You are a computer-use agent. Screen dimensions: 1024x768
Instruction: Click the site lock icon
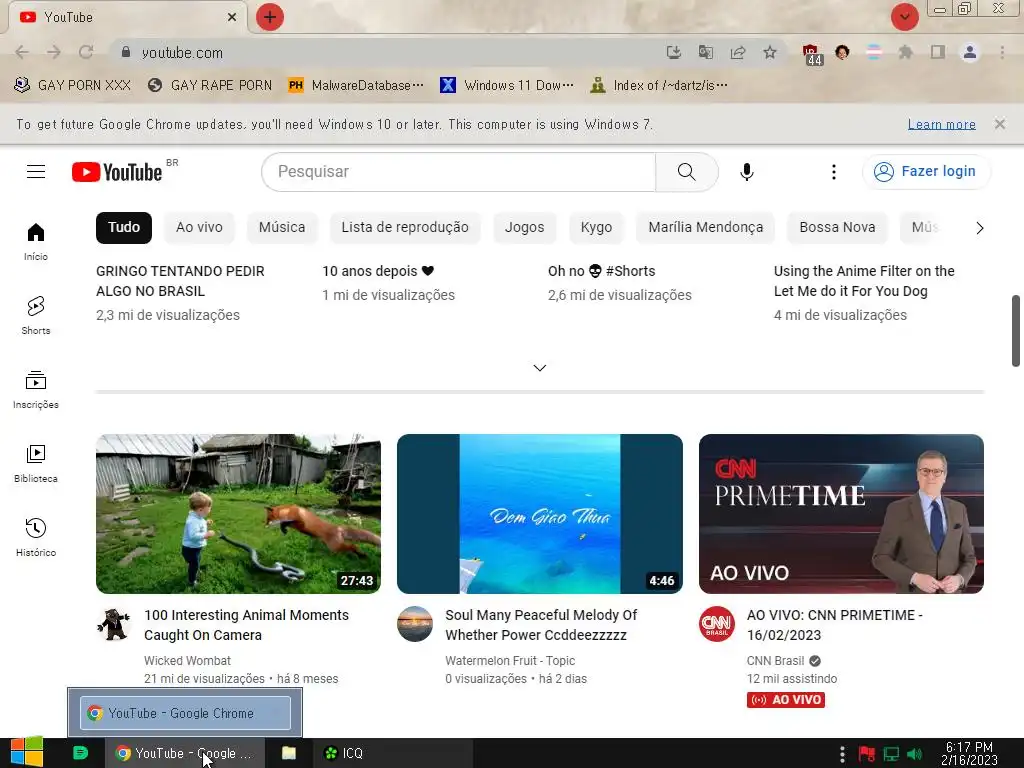[126, 52]
